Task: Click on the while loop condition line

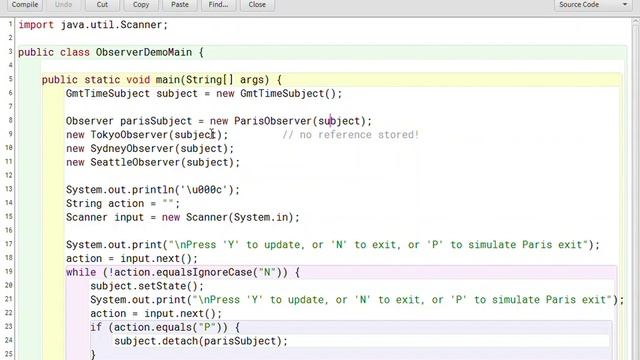Action: point(183,272)
